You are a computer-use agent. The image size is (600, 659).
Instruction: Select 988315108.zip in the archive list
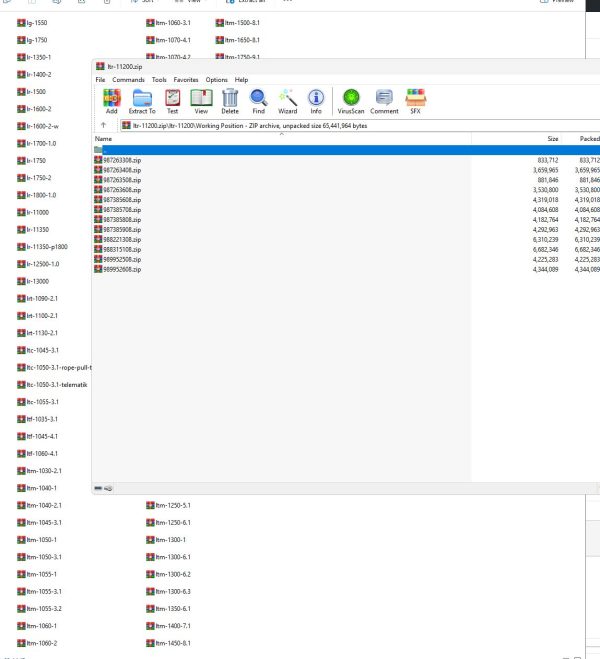click(118, 249)
